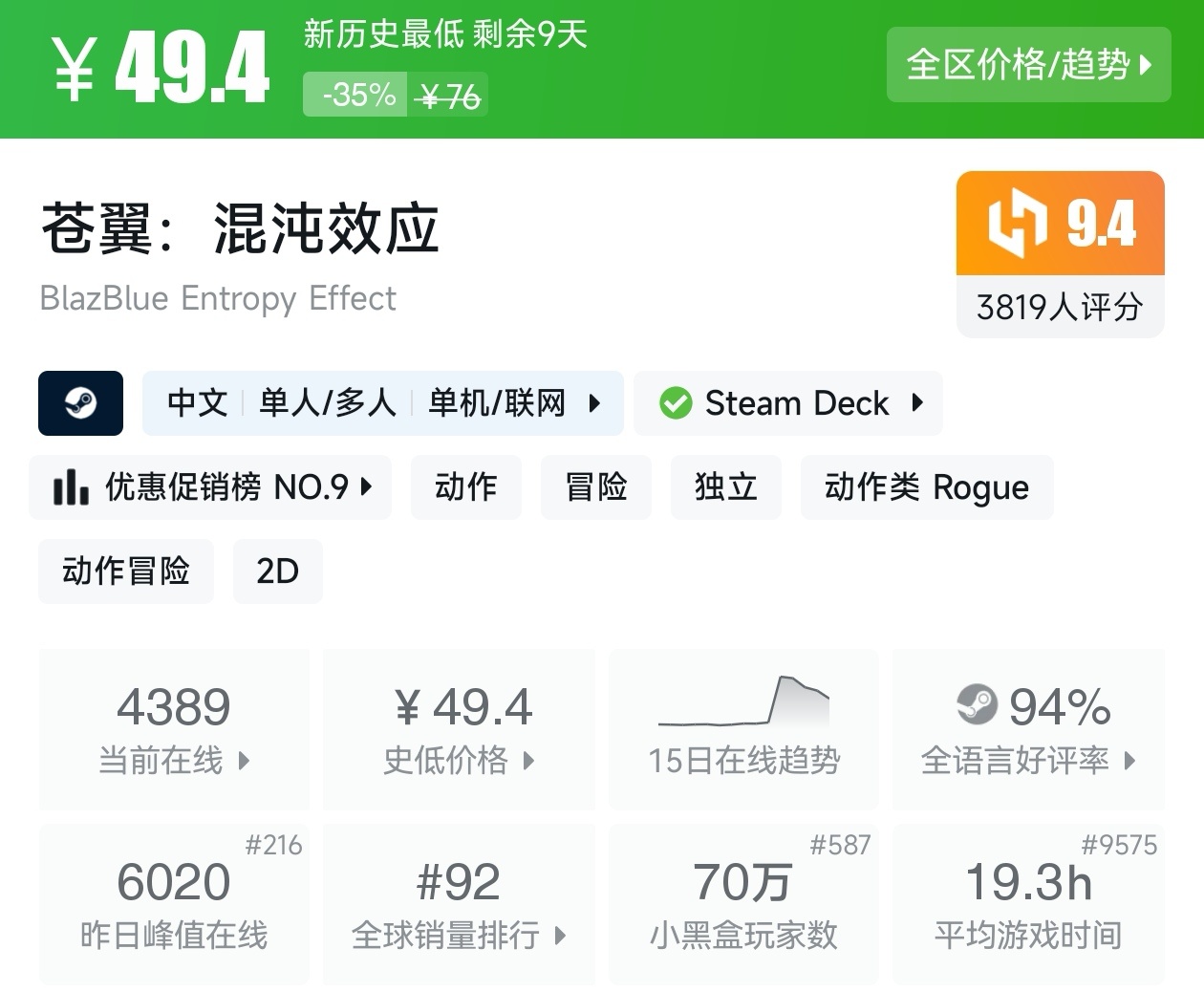1204x992 pixels.
Task: Click the Steam logo next to 94%
Action: click(x=977, y=705)
